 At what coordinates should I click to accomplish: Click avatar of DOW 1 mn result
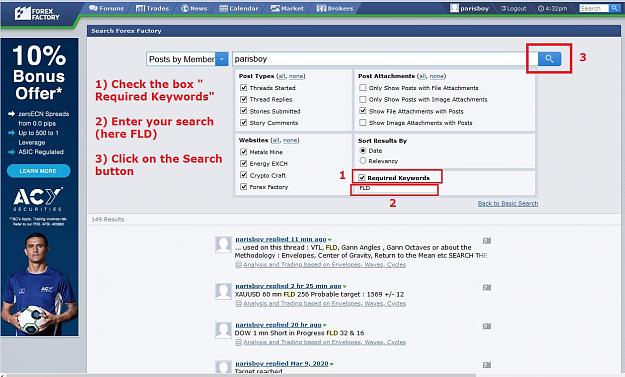coord(223,330)
